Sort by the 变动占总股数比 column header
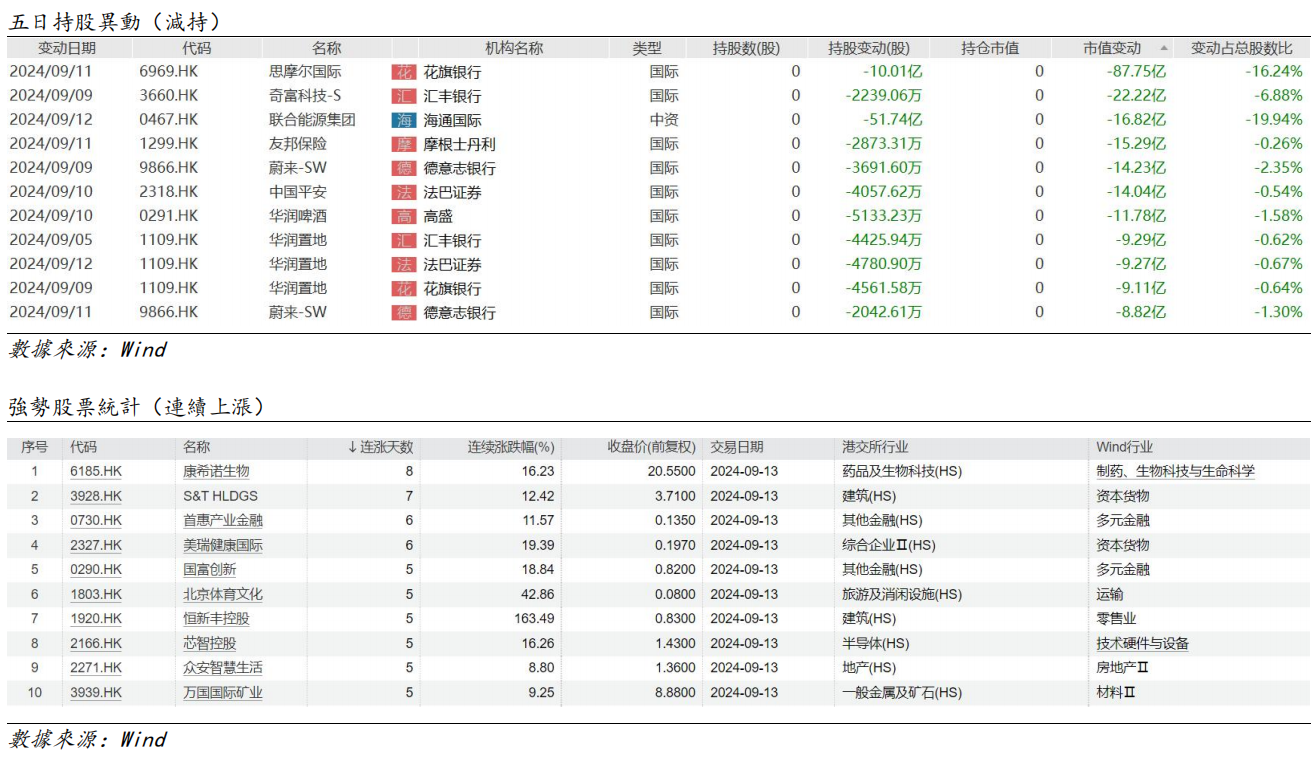This screenshot has width=1316, height=761. [x=1242, y=48]
